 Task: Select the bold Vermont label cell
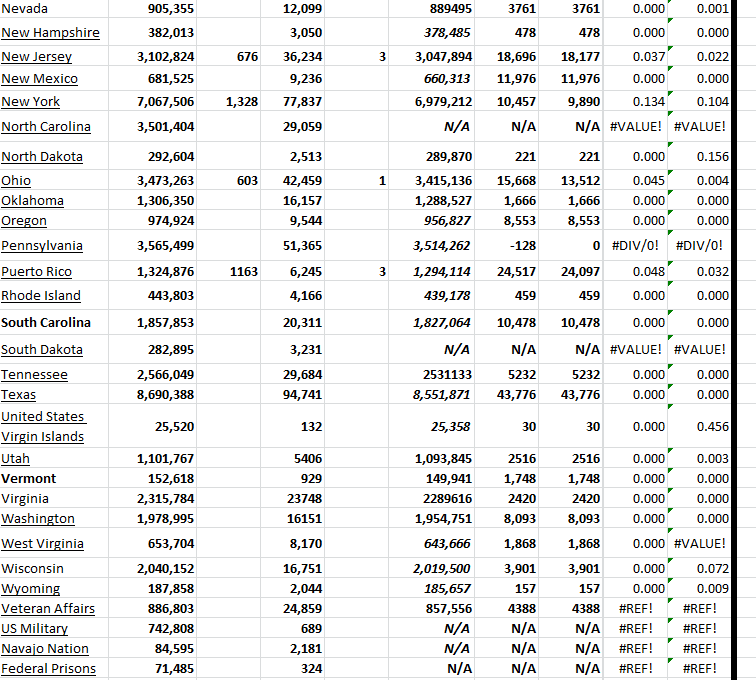29,479
